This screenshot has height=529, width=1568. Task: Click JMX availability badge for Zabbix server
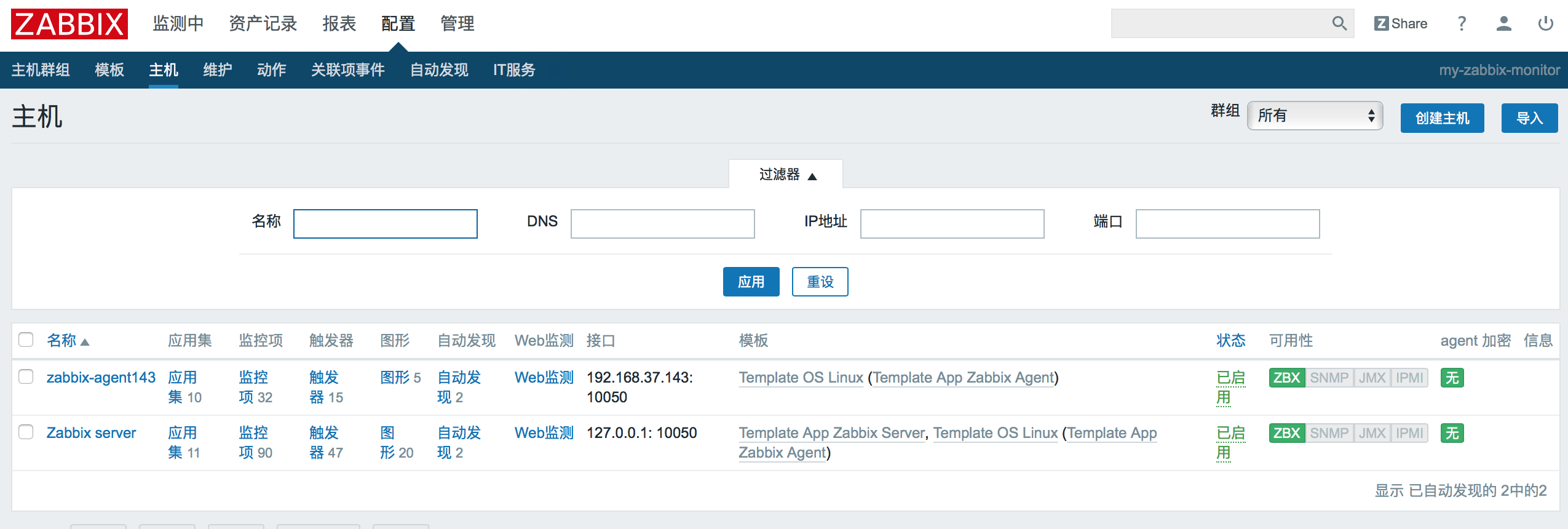1372,433
